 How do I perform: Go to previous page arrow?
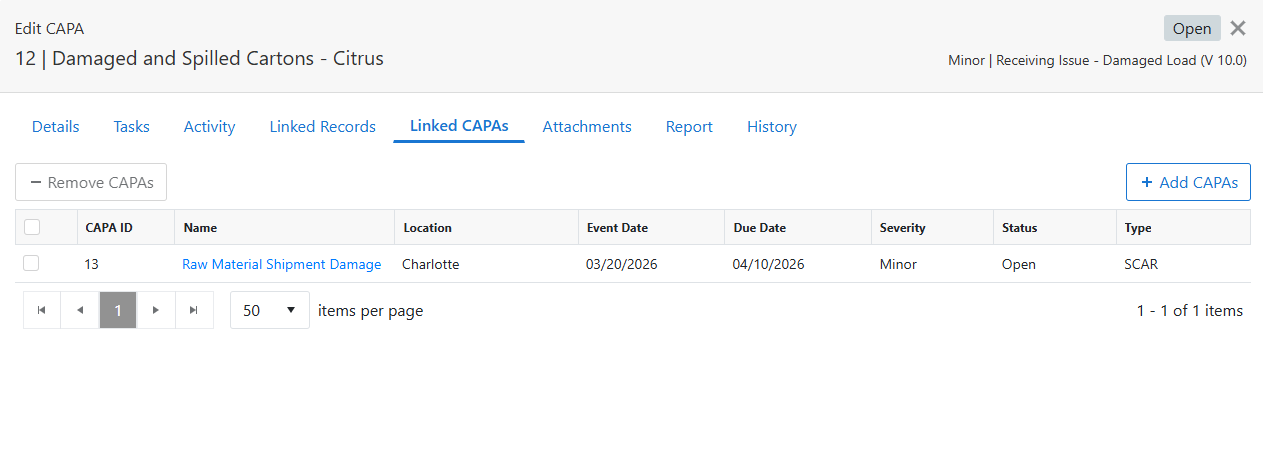[80, 310]
